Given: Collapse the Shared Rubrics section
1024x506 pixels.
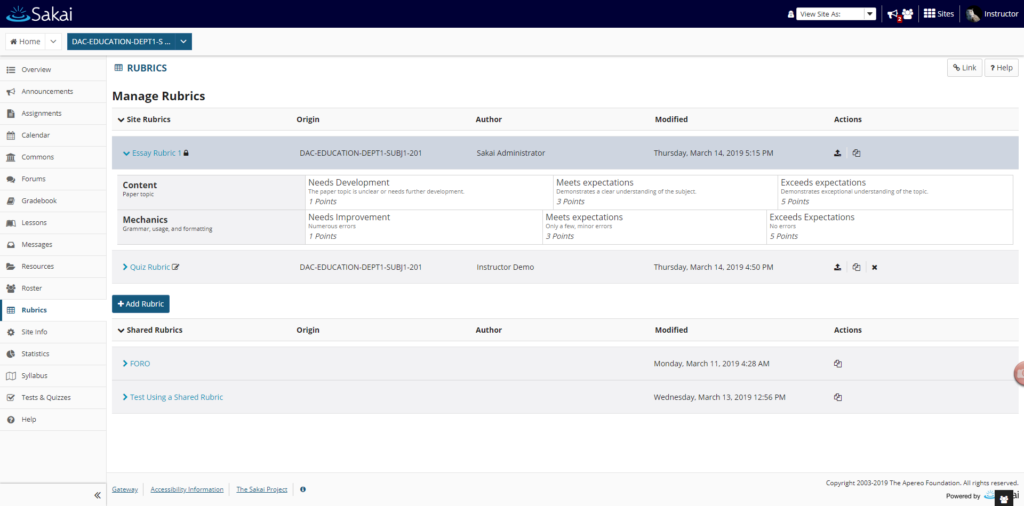Looking at the screenshot, I should 121,330.
